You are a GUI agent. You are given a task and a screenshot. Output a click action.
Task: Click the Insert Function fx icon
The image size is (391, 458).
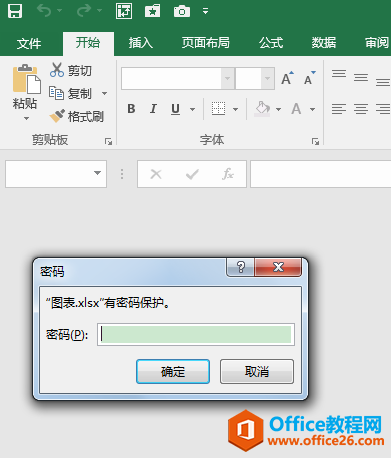pyautogui.click(x=228, y=174)
